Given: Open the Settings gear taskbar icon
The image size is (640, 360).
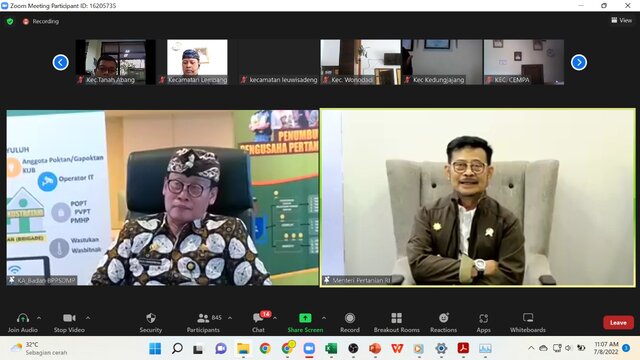Looking at the screenshot, I should click(x=441, y=349).
